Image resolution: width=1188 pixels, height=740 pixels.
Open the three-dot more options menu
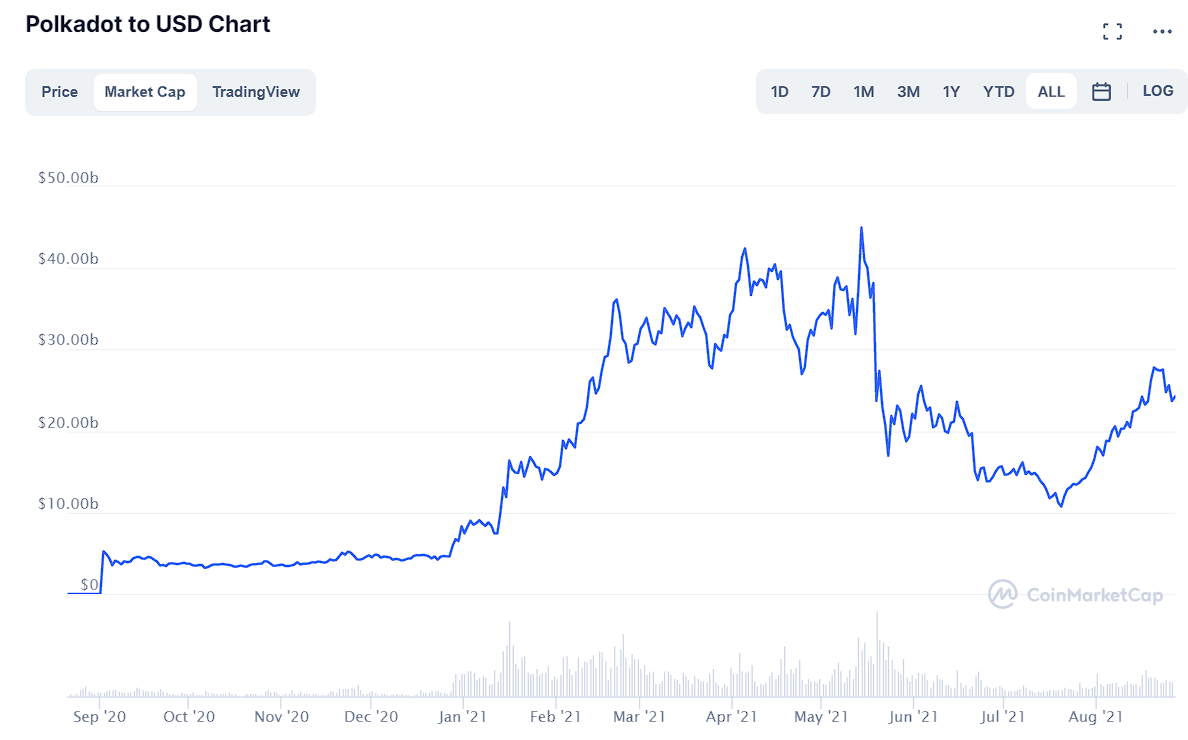[1162, 31]
